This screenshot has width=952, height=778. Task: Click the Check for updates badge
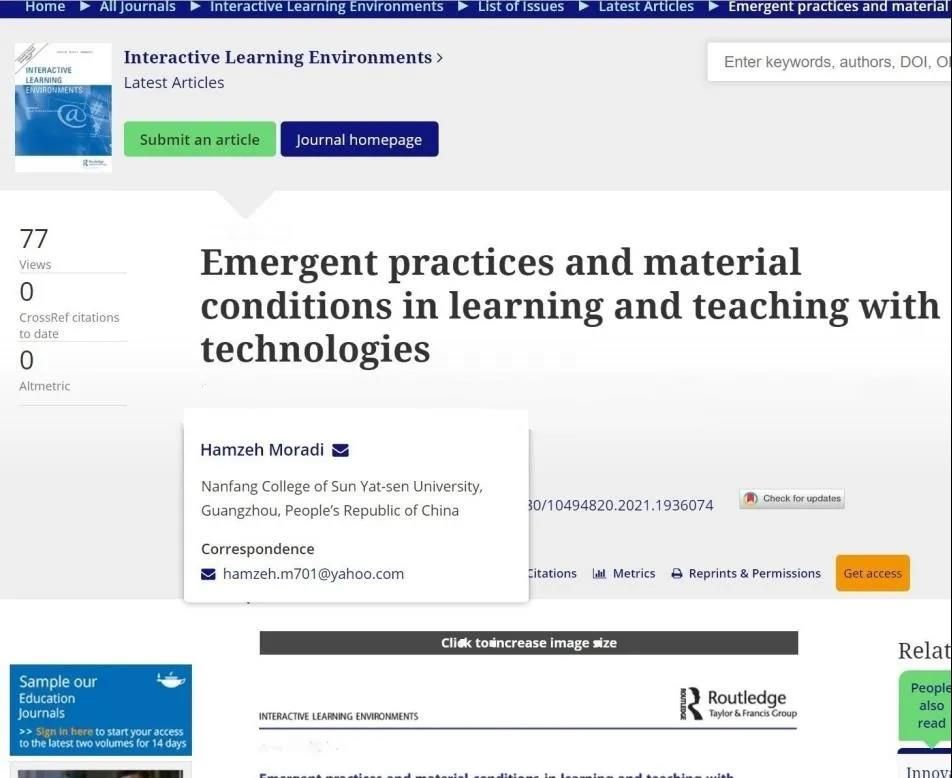[x=792, y=498]
